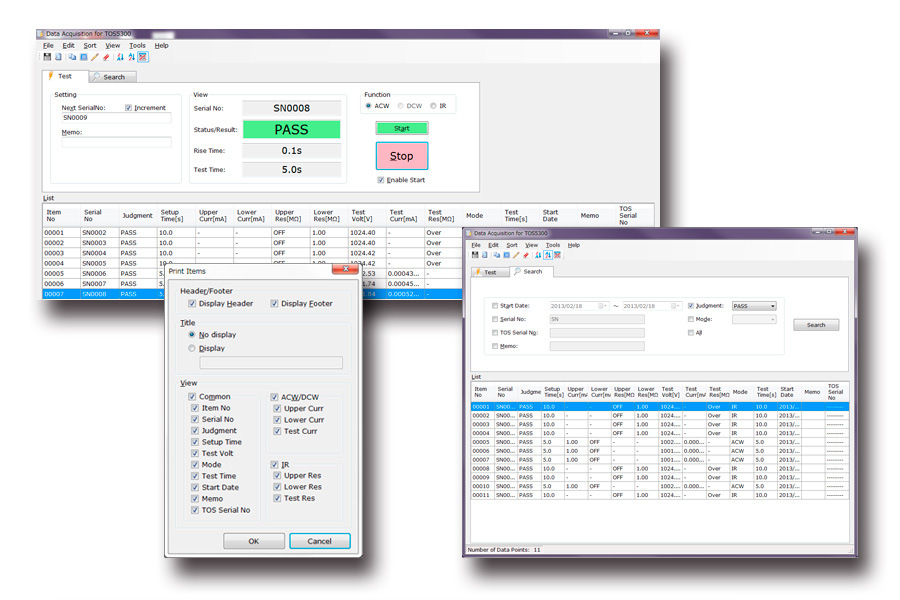Click the Memo input field under Setting
This screenshot has width=900, height=600.
click(x=116, y=142)
